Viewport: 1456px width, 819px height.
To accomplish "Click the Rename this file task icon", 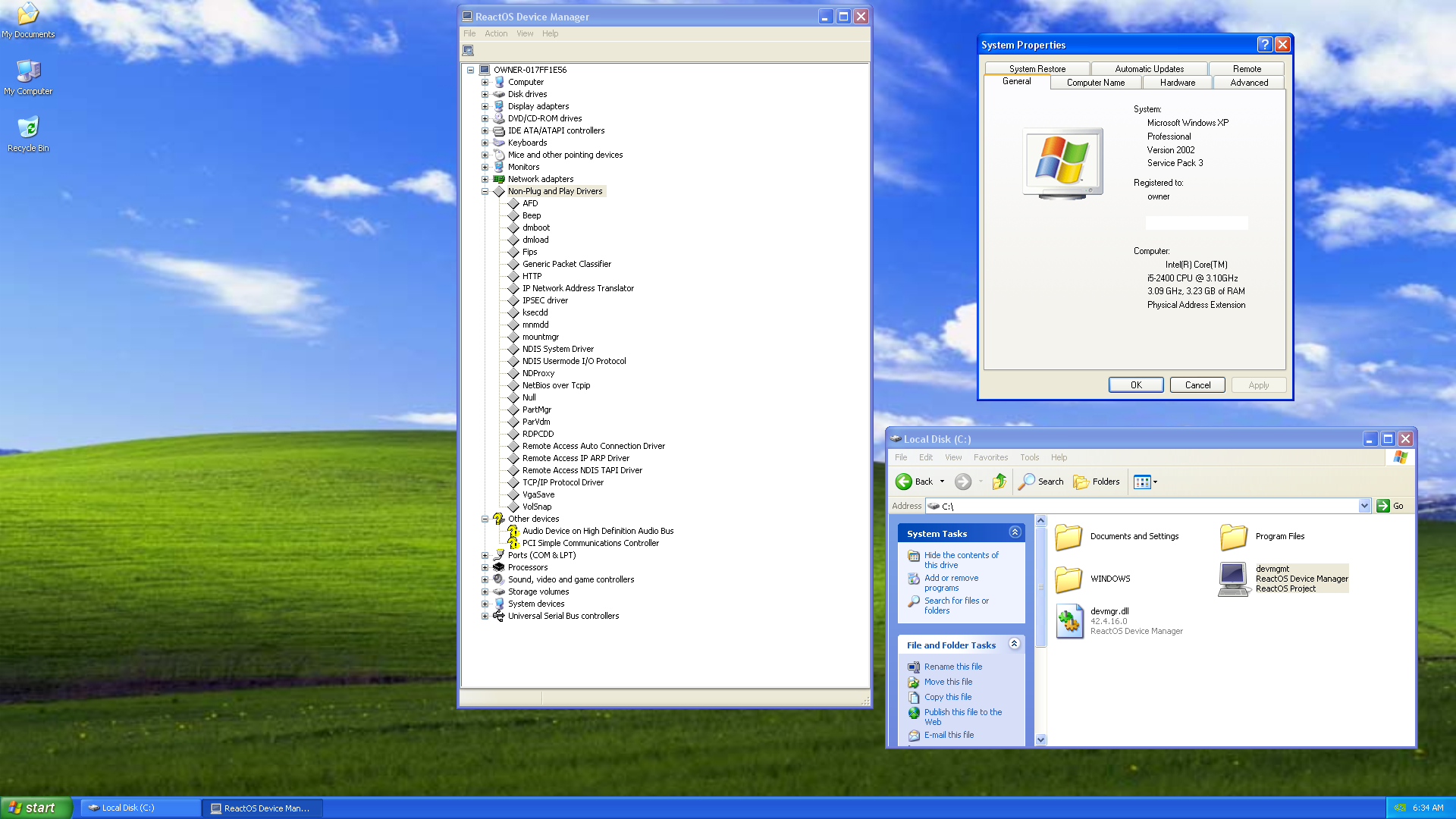I will pyautogui.click(x=914, y=667).
